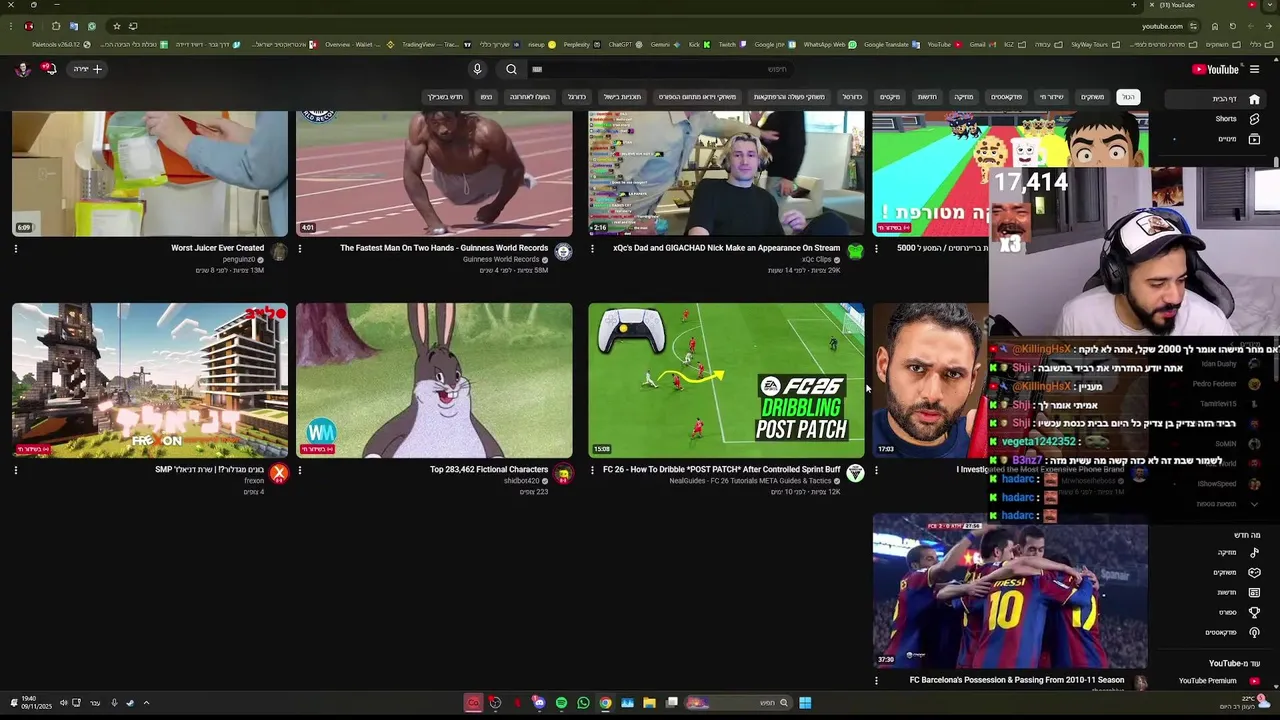Open FC Barcelona Possession & Passing thumbnail
The height and width of the screenshot is (720, 1280).
point(1010,590)
